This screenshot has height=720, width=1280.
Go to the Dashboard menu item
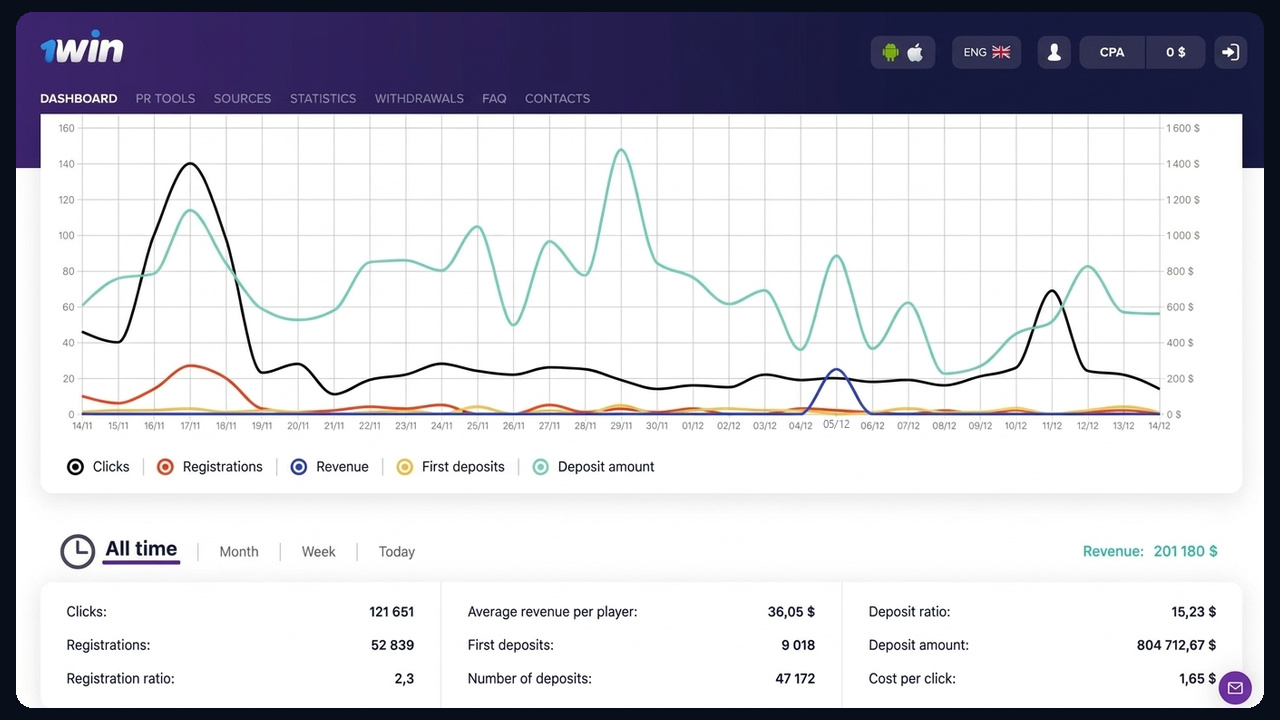[79, 98]
